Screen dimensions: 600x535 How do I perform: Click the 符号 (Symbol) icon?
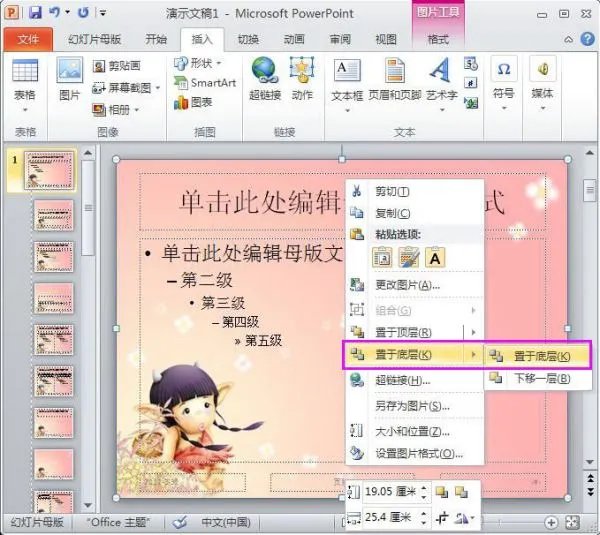pyautogui.click(x=504, y=78)
